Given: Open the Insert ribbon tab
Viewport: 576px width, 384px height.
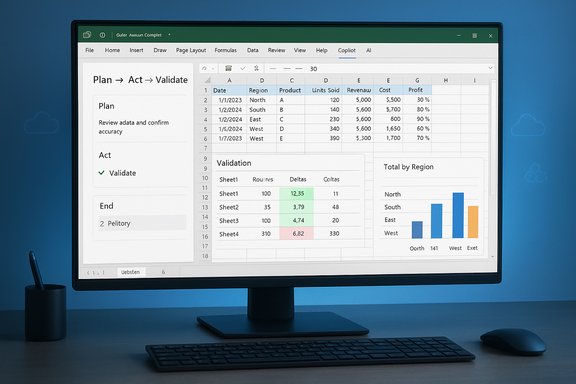Looking at the screenshot, I should (136, 50).
